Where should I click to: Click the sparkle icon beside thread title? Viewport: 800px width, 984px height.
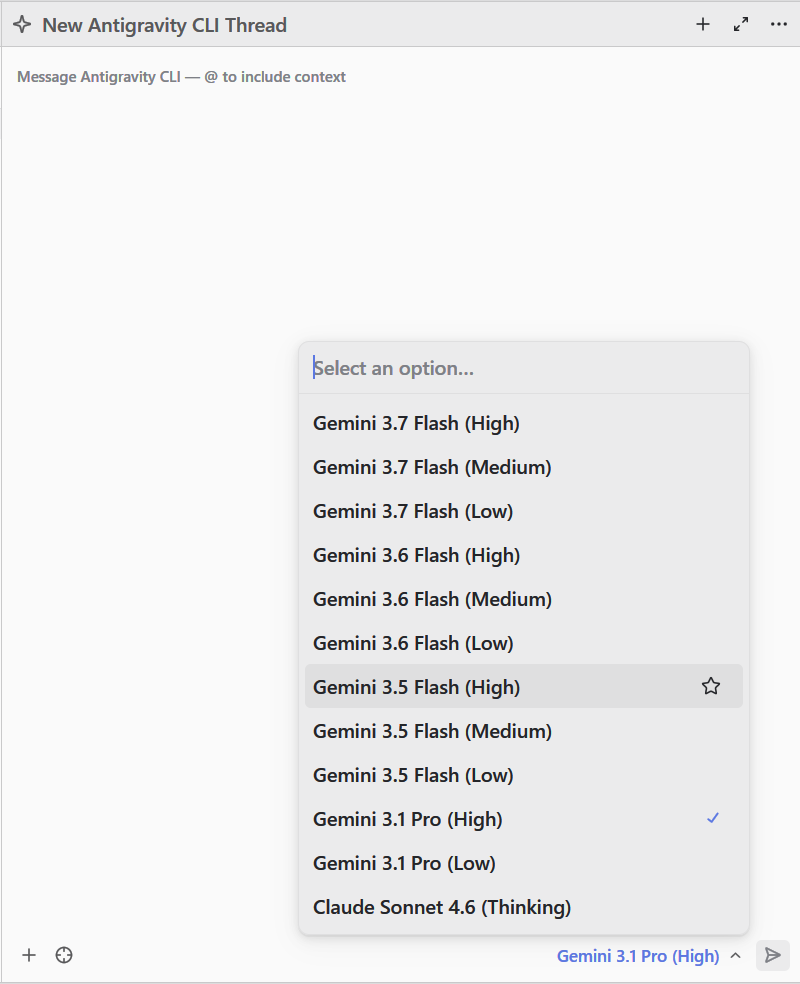point(22,25)
